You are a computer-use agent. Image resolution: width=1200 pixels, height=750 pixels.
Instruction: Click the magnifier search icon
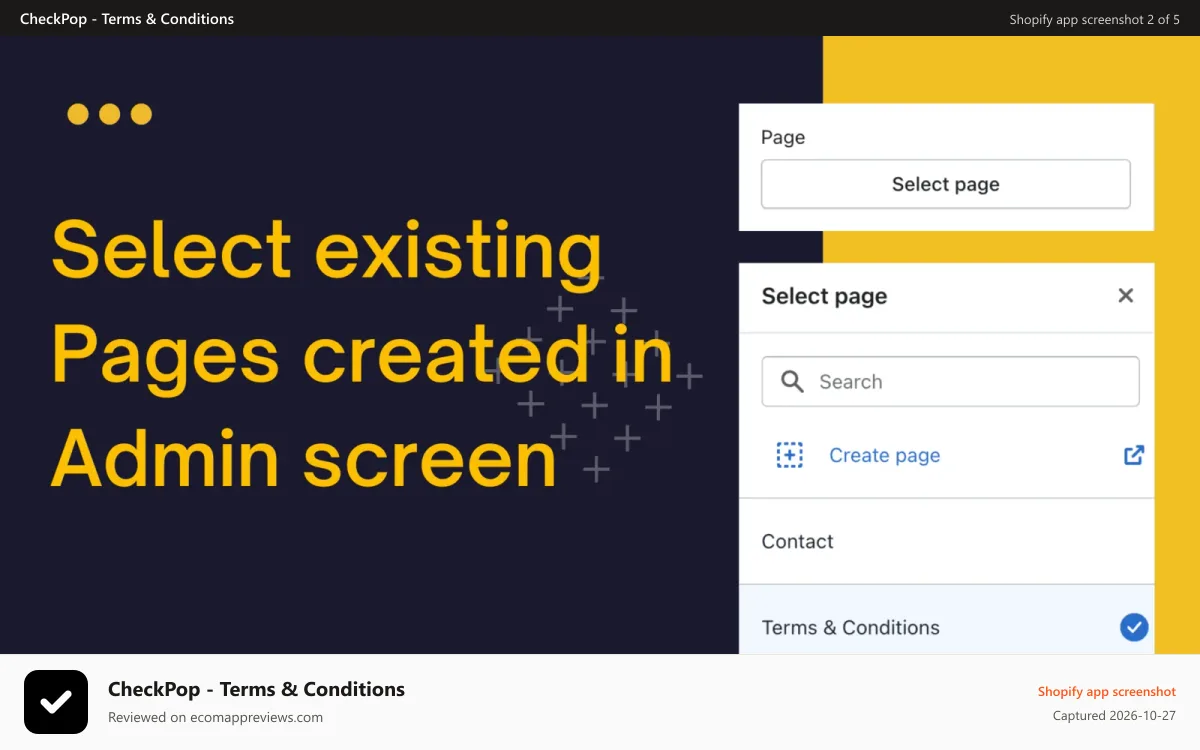792,381
